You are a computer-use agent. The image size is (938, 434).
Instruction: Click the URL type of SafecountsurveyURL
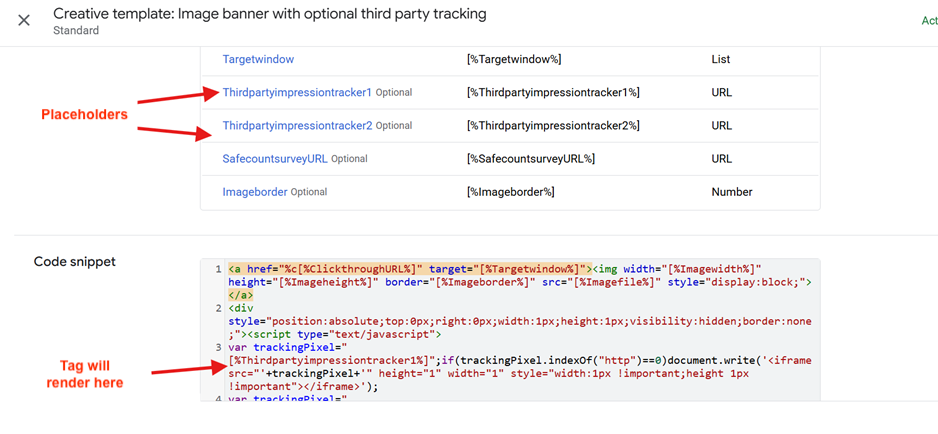coord(722,159)
